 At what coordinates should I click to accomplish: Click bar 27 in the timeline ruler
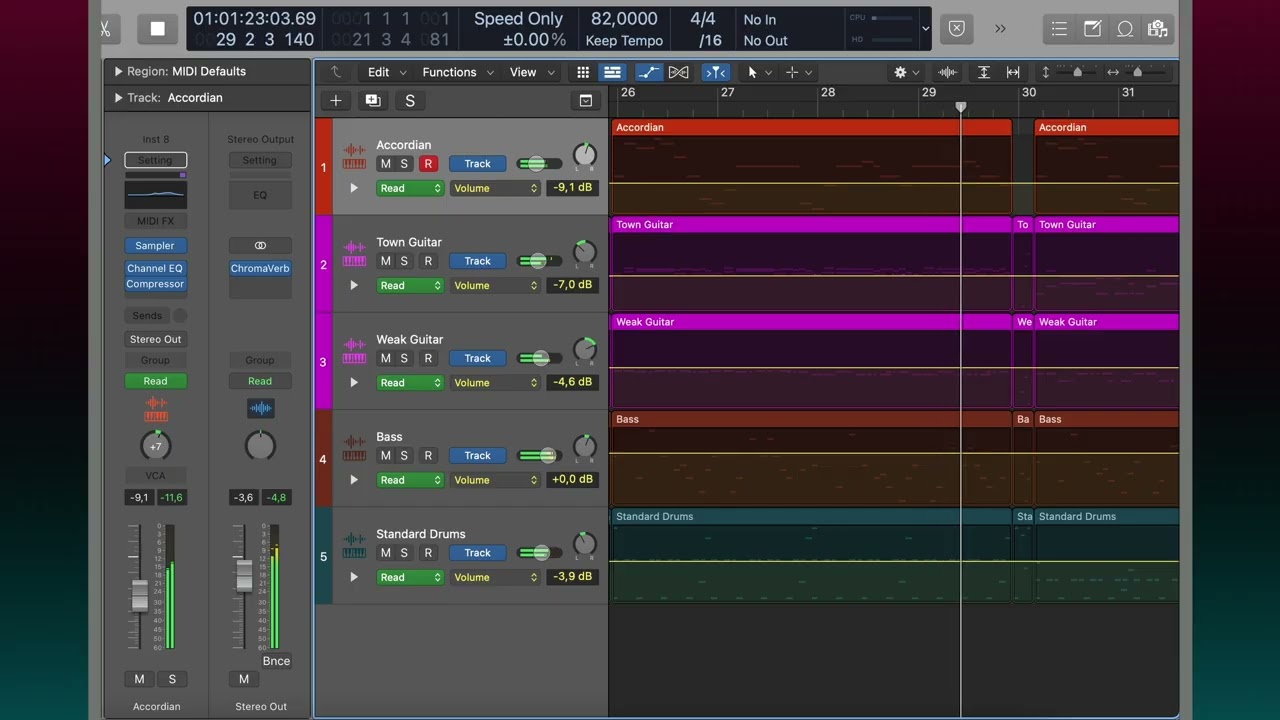(x=727, y=93)
